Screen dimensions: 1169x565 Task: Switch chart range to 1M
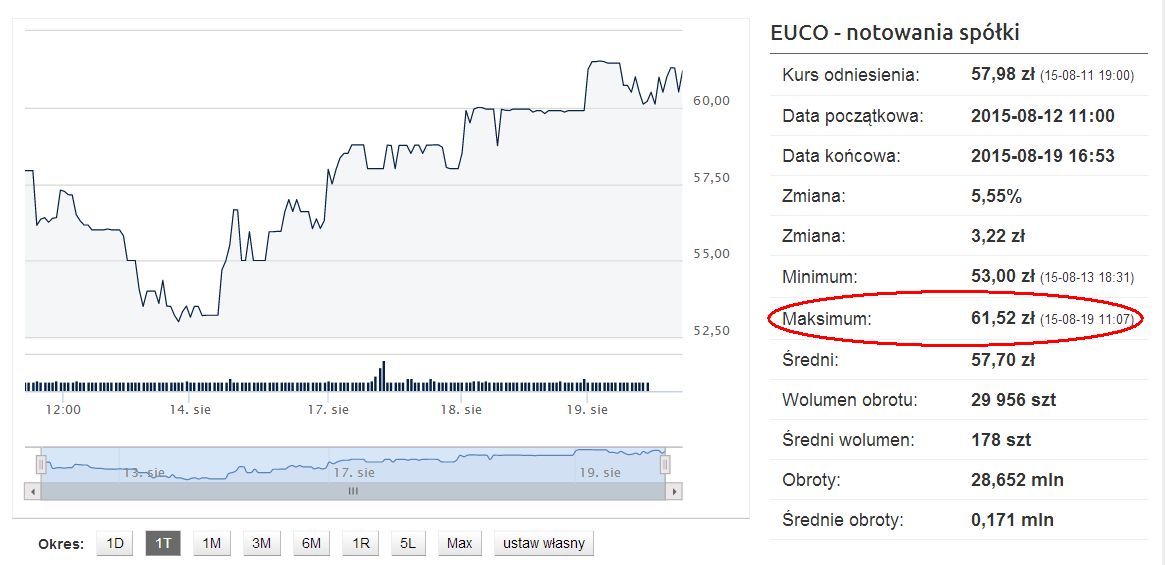point(212,543)
